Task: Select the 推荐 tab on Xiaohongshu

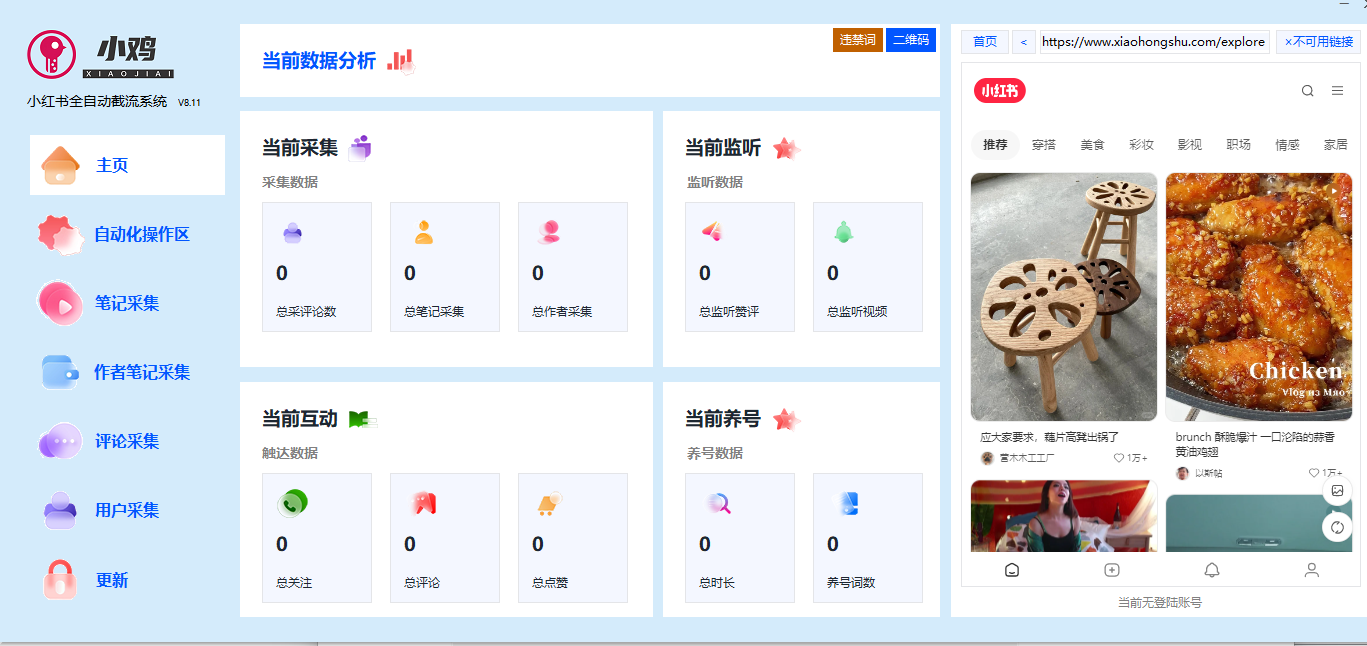Action: [994, 144]
